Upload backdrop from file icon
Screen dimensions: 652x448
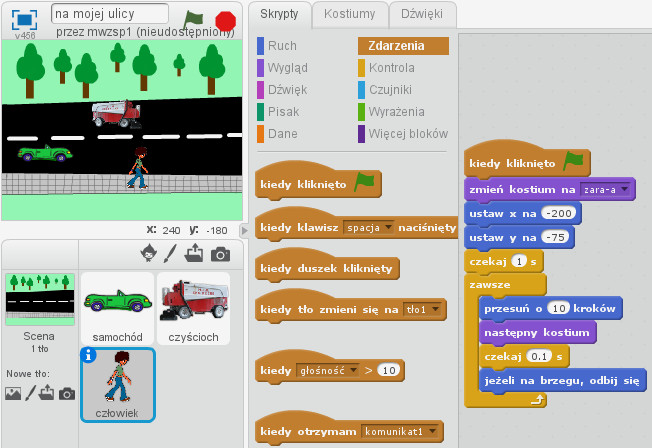(x=46, y=392)
